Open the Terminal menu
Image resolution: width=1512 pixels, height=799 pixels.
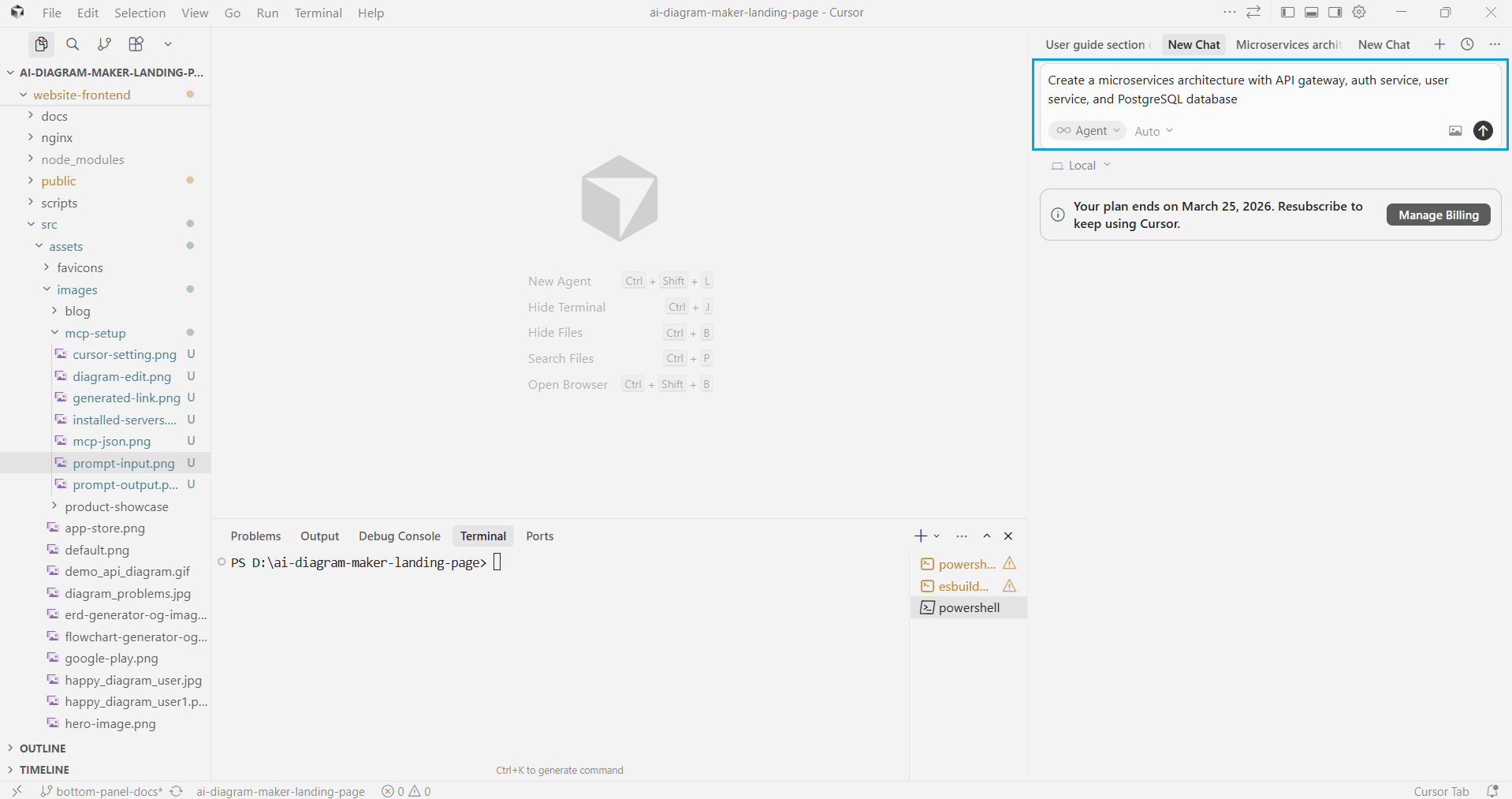point(318,13)
